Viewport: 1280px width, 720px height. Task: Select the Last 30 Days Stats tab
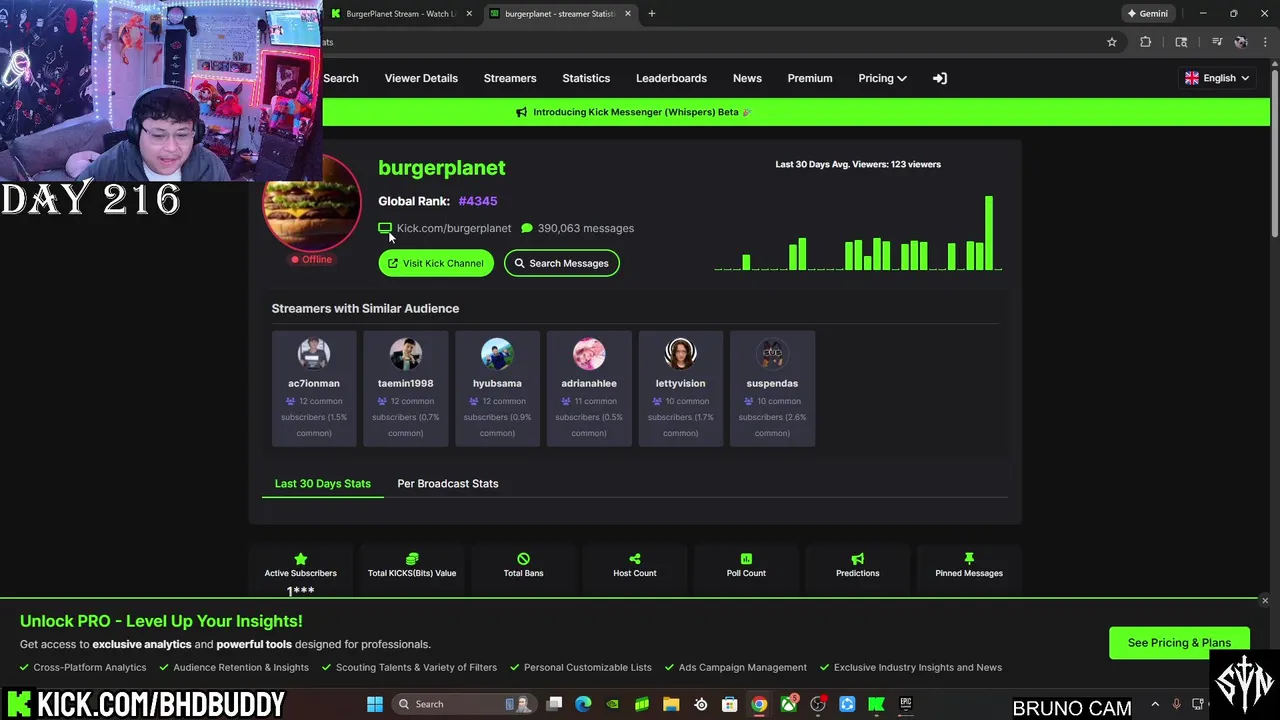pyautogui.click(x=323, y=483)
